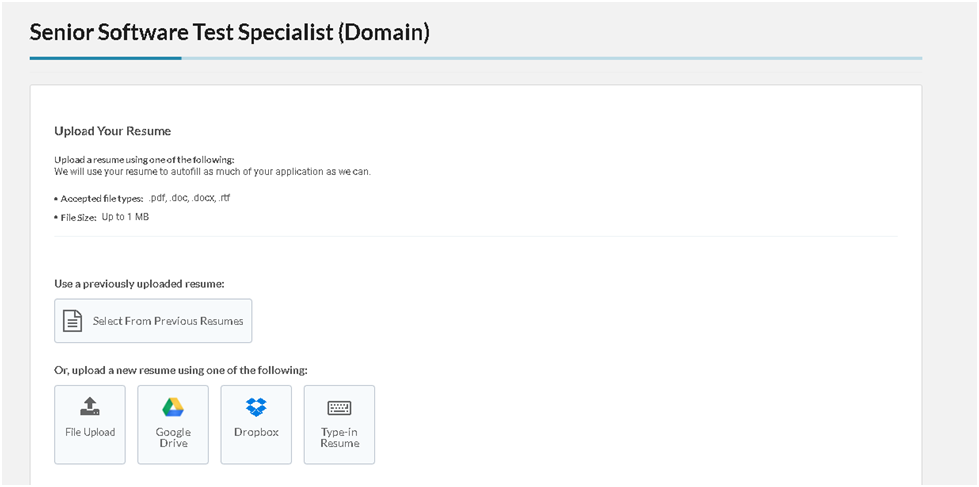Screen dimensions: 979x487
Task: Click the keyboard icon for Type-in Resume
Action: click(x=339, y=408)
